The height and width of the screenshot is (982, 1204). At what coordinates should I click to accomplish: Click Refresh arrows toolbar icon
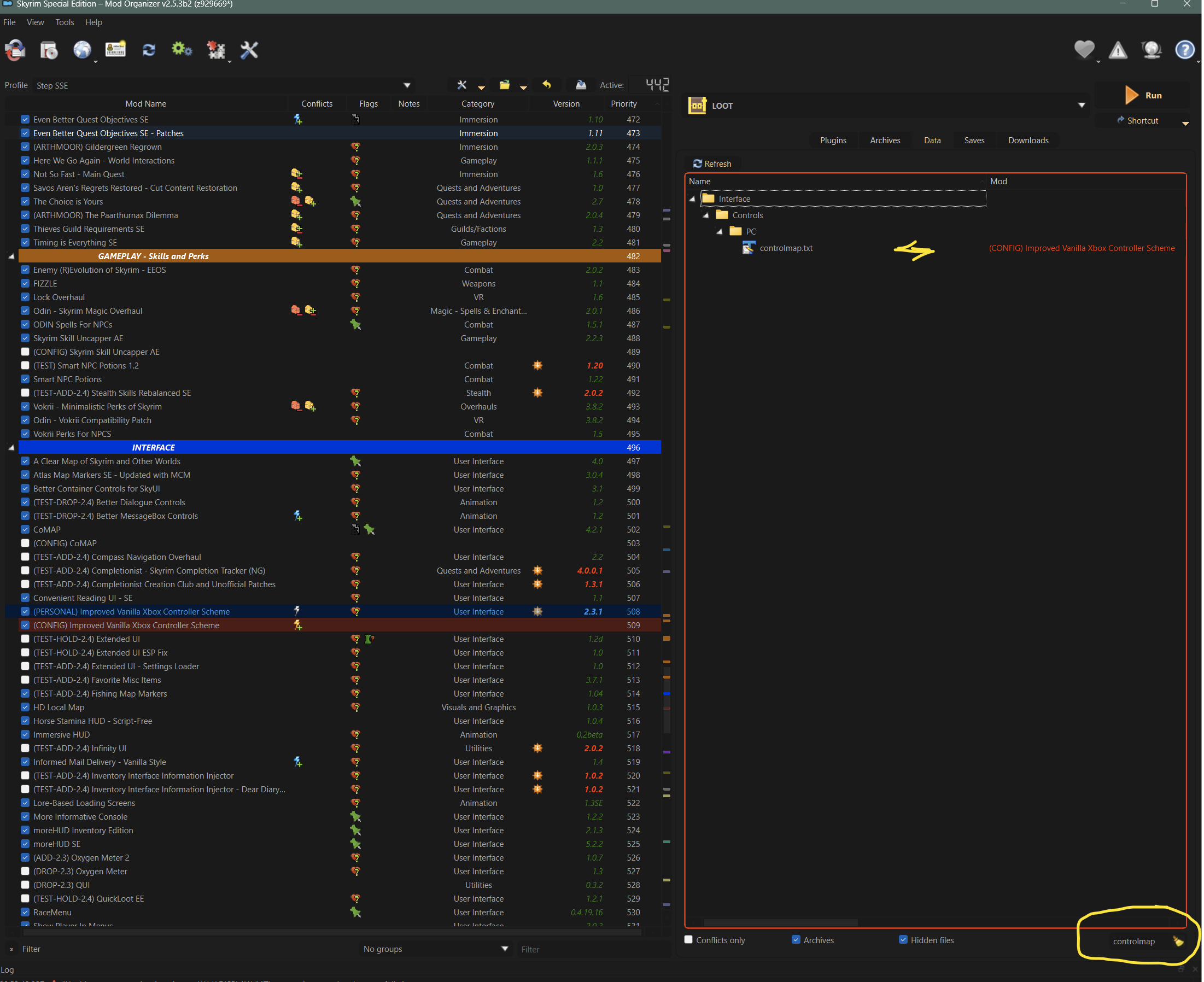point(149,50)
